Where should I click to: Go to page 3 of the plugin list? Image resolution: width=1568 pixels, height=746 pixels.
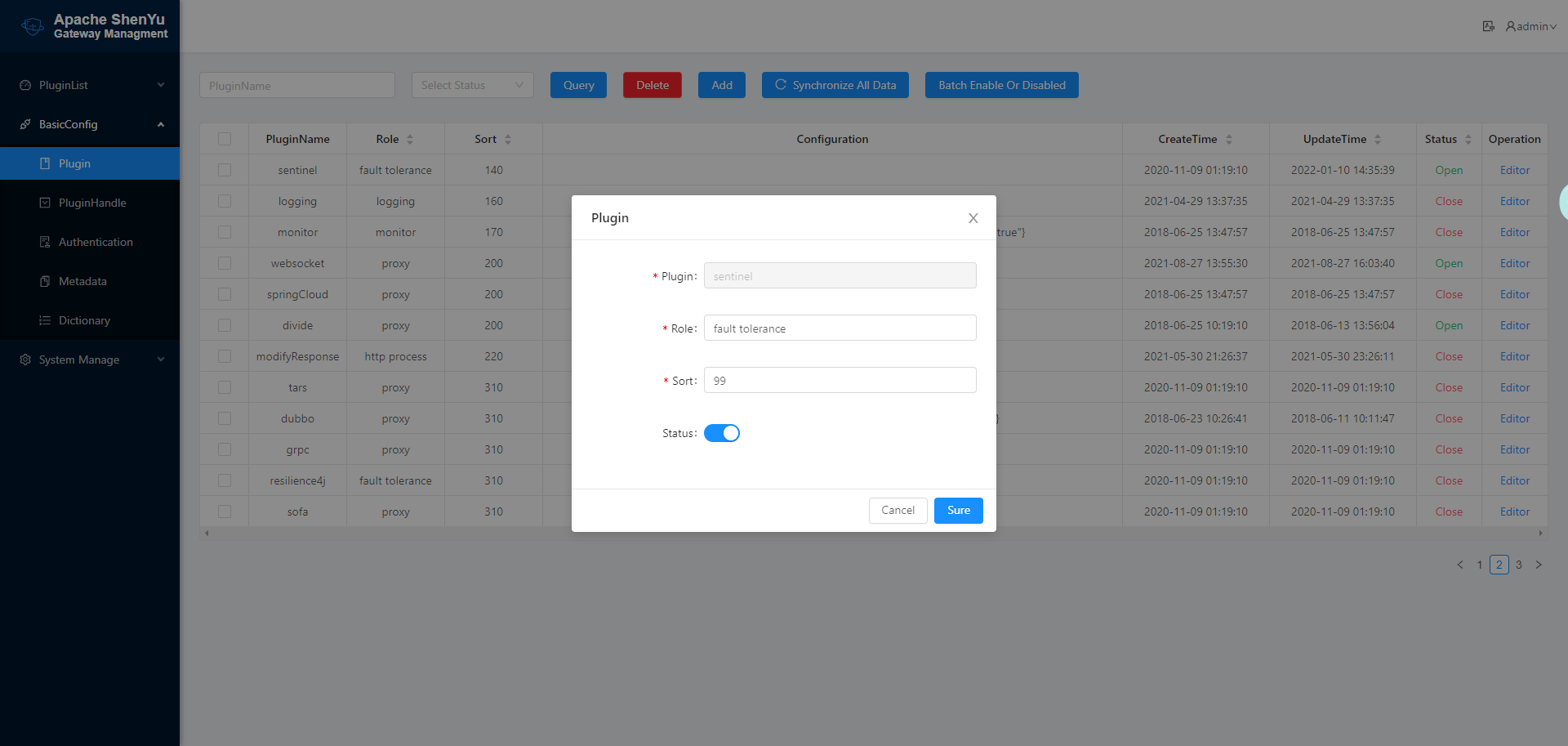click(1519, 565)
